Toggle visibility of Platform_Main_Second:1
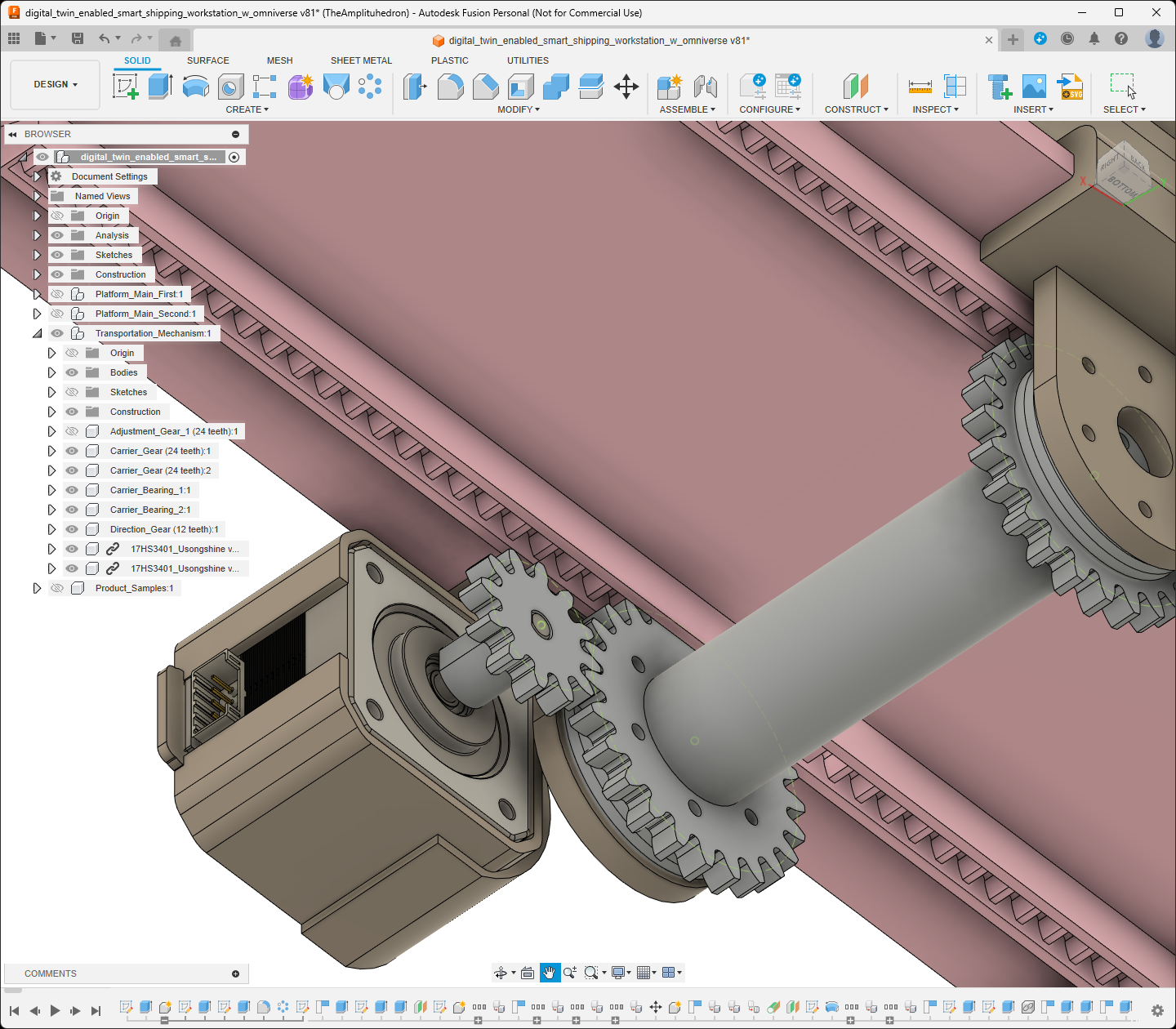This screenshot has height=1029, width=1176. 57,314
